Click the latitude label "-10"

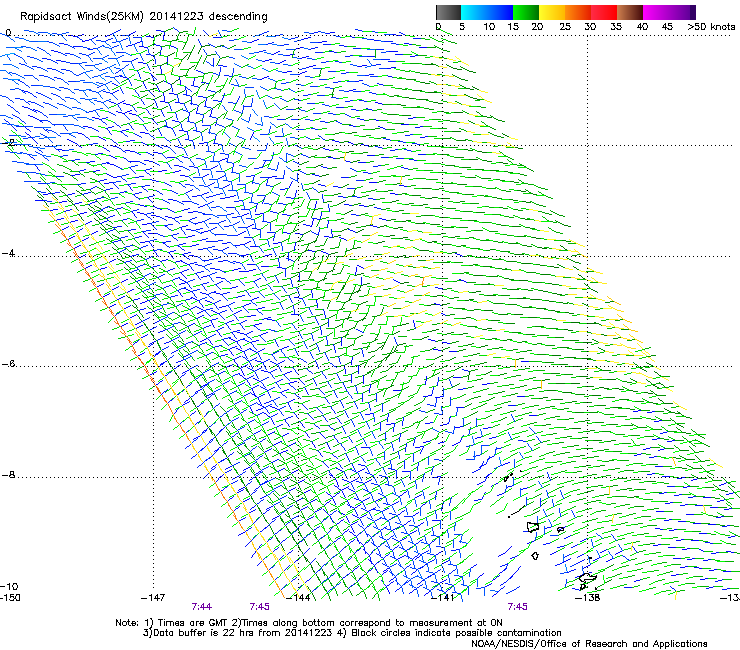(10, 586)
